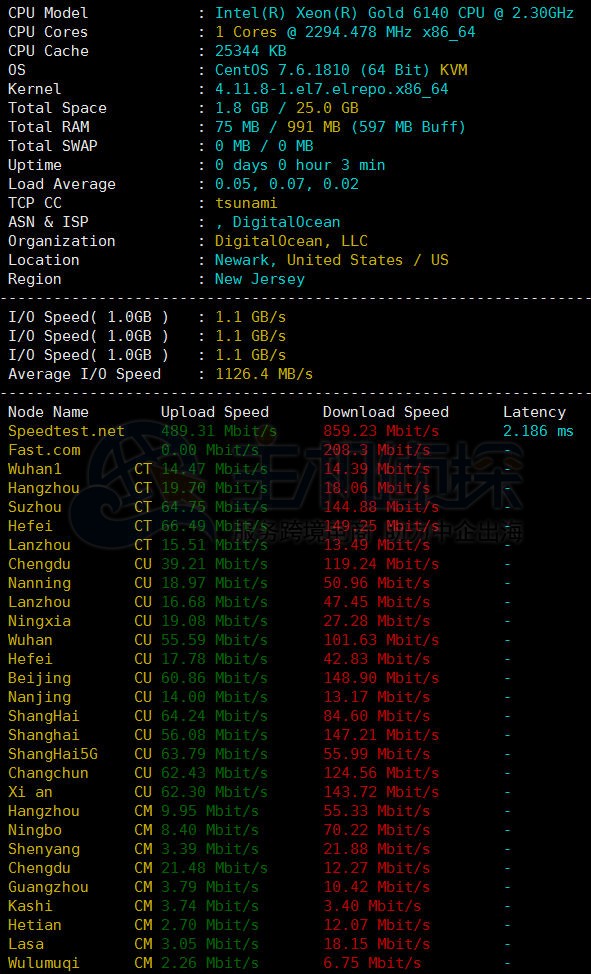Click the Kashi node name

30,907
